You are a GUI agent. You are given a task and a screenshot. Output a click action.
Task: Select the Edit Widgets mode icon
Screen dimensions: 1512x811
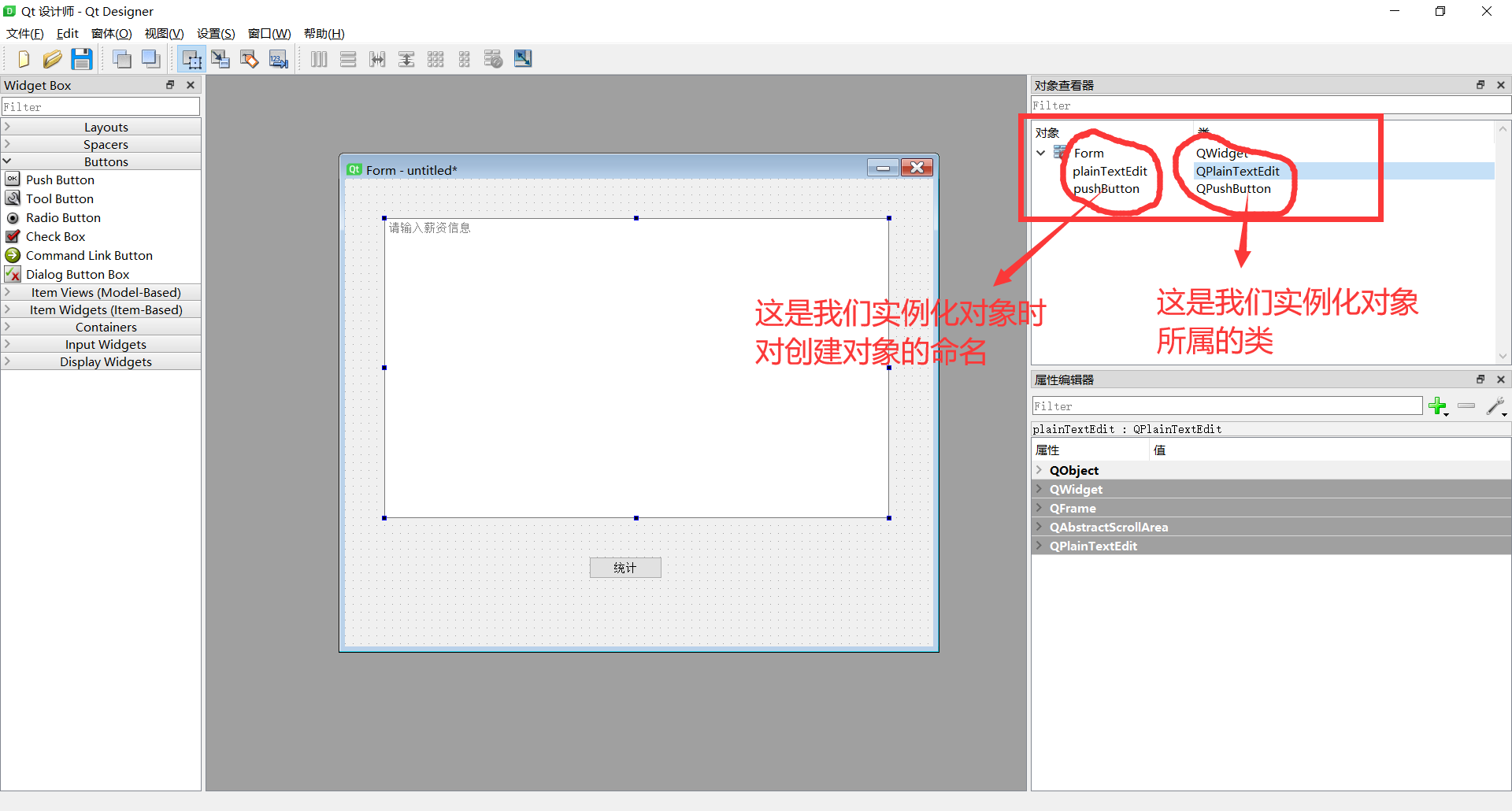[191, 59]
